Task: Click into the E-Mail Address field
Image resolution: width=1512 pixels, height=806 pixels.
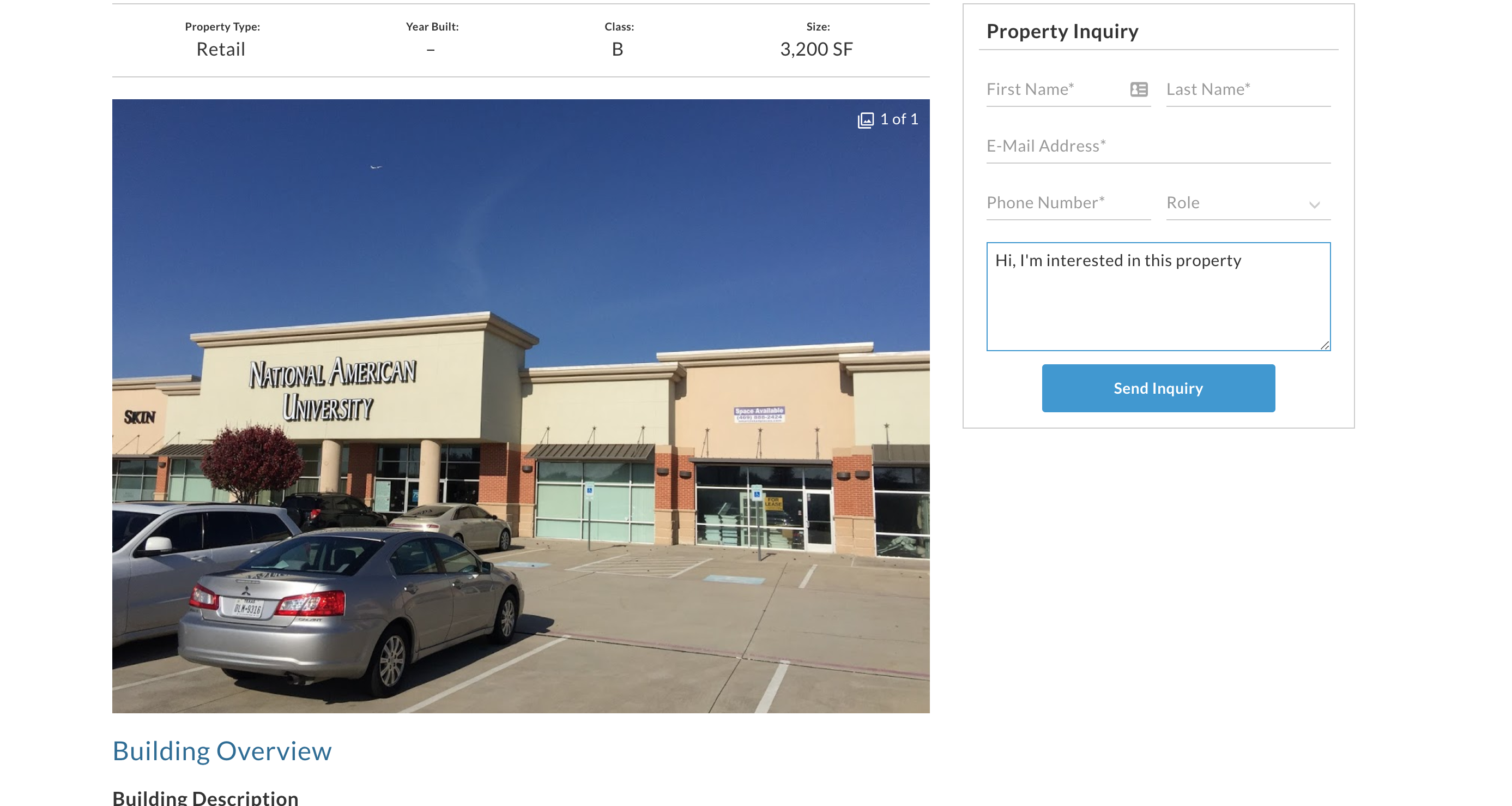Action: [x=1158, y=146]
